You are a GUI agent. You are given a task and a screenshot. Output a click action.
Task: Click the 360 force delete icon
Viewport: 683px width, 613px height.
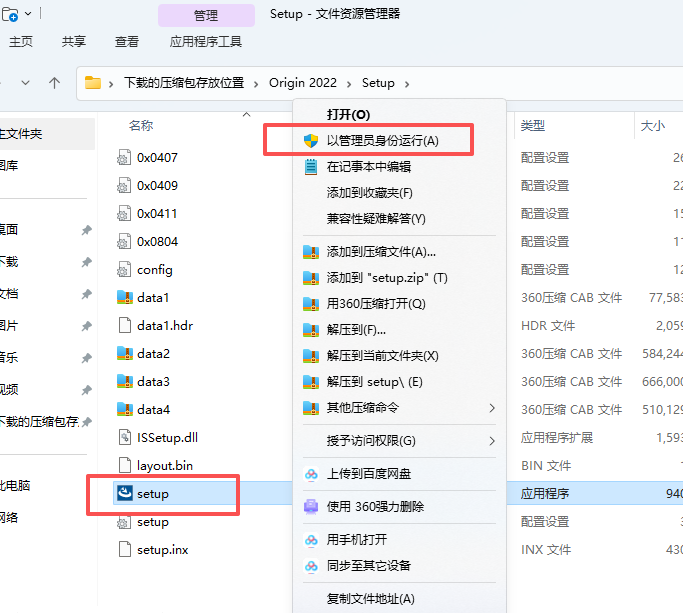[311, 507]
